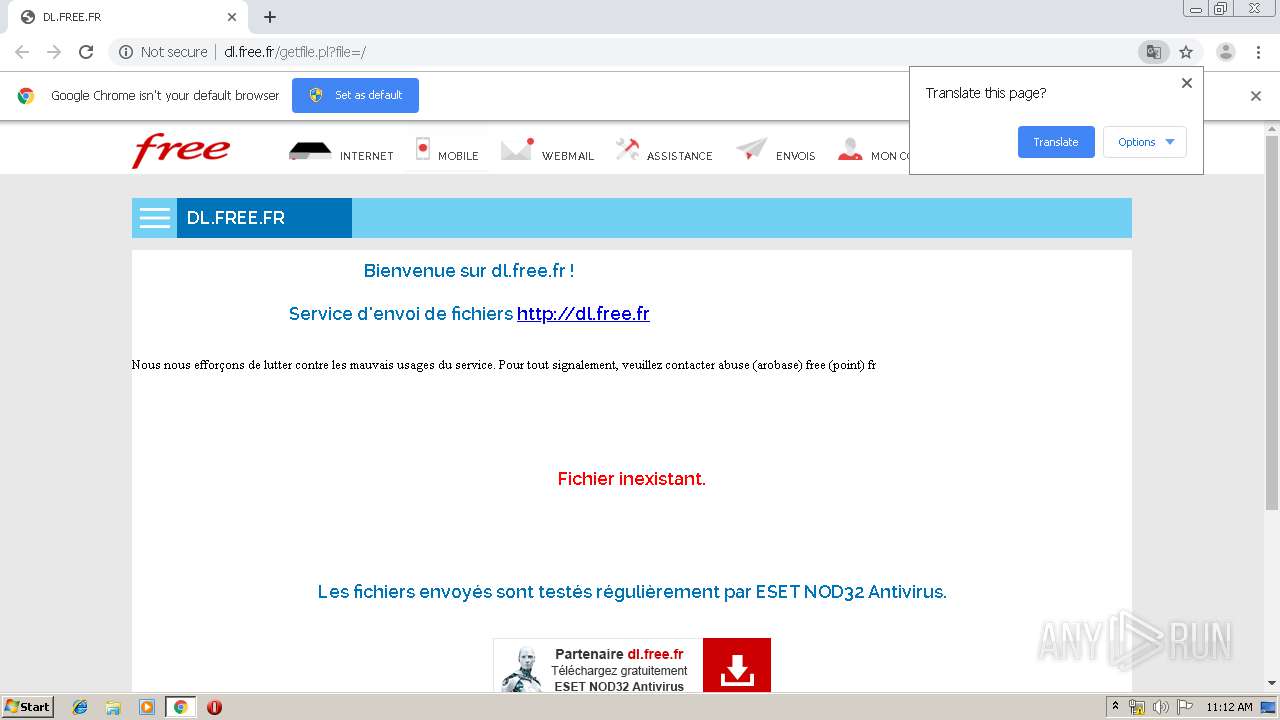
Task: Click the browser forward arrow
Action: (x=54, y=52)
